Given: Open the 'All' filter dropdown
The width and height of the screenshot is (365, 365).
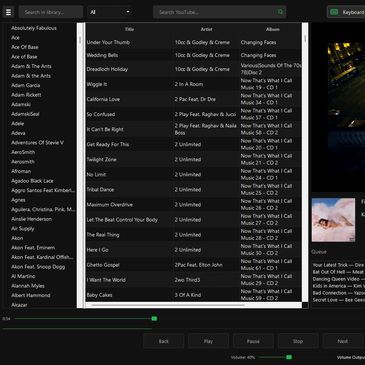Looking at the screenshot, I should [110, 12].
